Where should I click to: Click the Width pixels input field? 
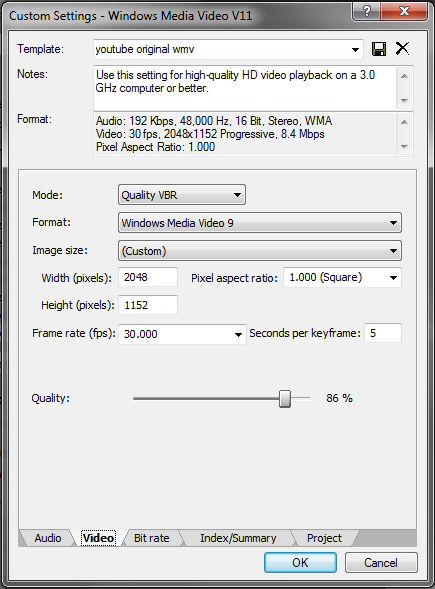click(148, 277)
